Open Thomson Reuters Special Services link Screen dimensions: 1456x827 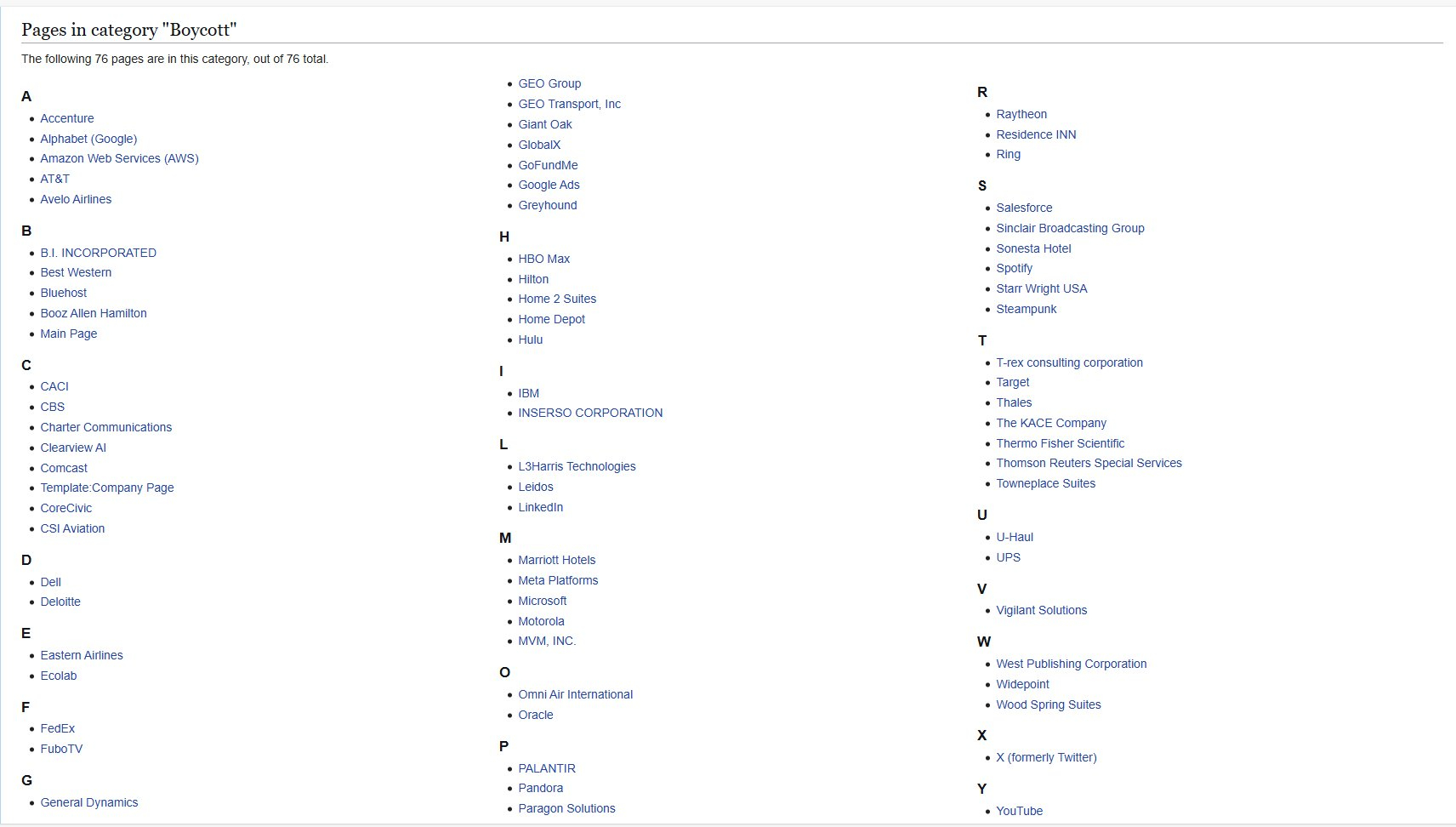(x=1089, y=463)
